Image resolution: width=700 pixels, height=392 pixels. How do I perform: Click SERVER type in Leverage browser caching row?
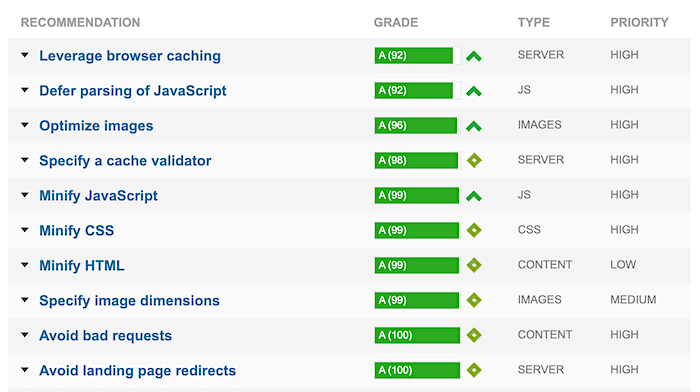click(x=541, y=55)
